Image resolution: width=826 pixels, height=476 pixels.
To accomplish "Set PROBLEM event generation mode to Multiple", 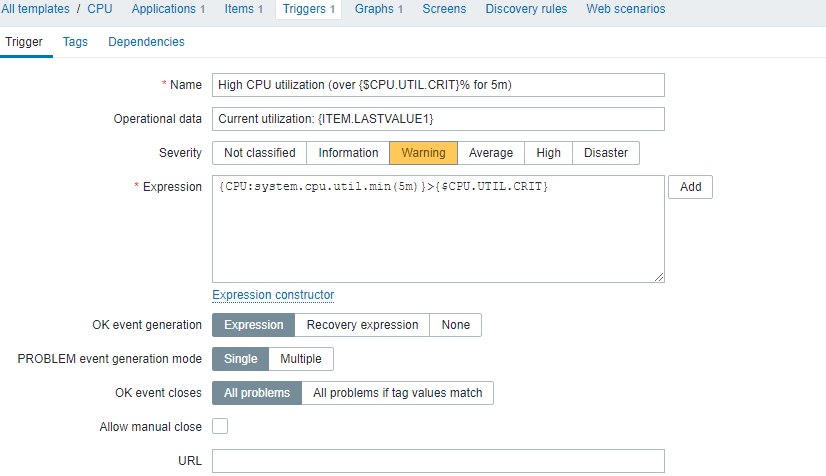I will click(x=301, y=359).
